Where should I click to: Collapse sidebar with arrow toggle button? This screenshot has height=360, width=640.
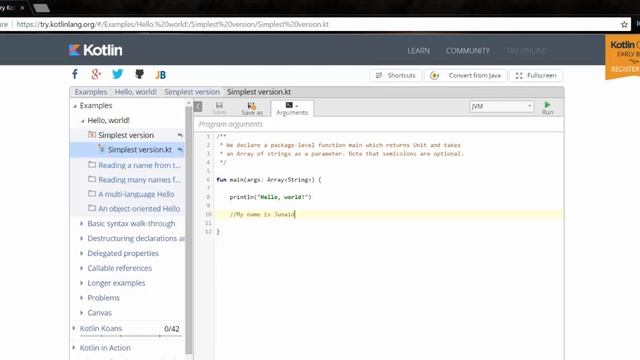(198, 107)
